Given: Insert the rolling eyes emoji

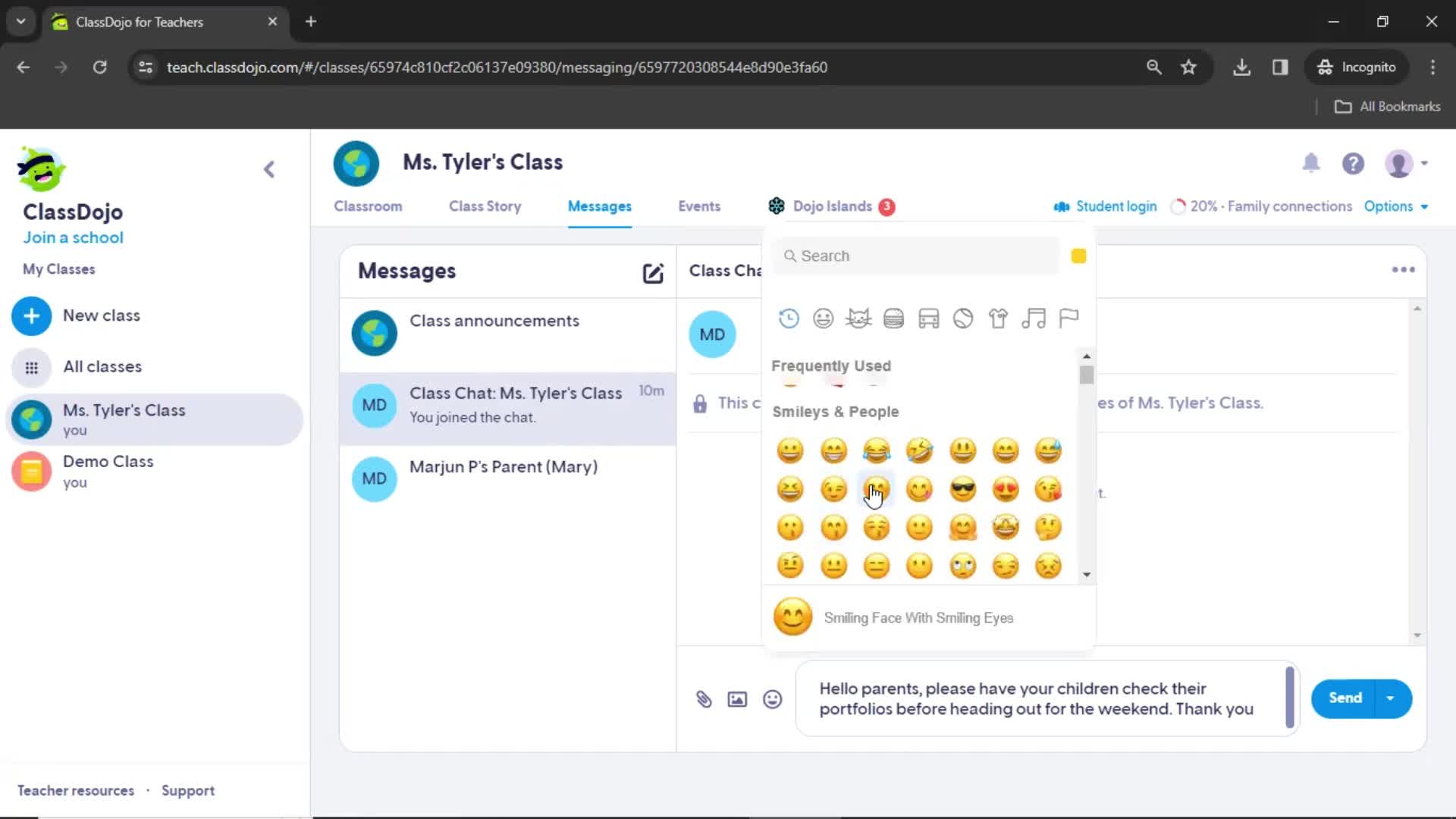Looking at the screenshot, I should (x=963, y=566).
